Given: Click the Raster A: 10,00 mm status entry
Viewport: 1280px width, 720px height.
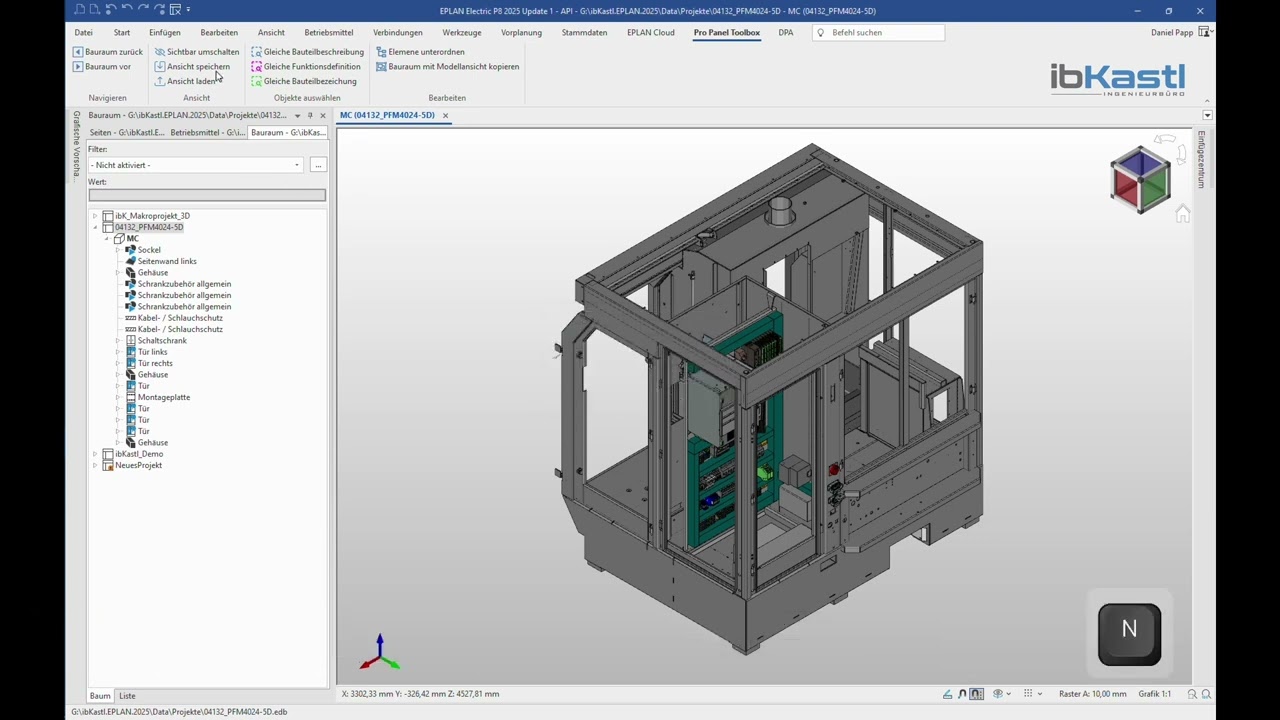Looking at the screenshot, I should (x=1092, y=694).
